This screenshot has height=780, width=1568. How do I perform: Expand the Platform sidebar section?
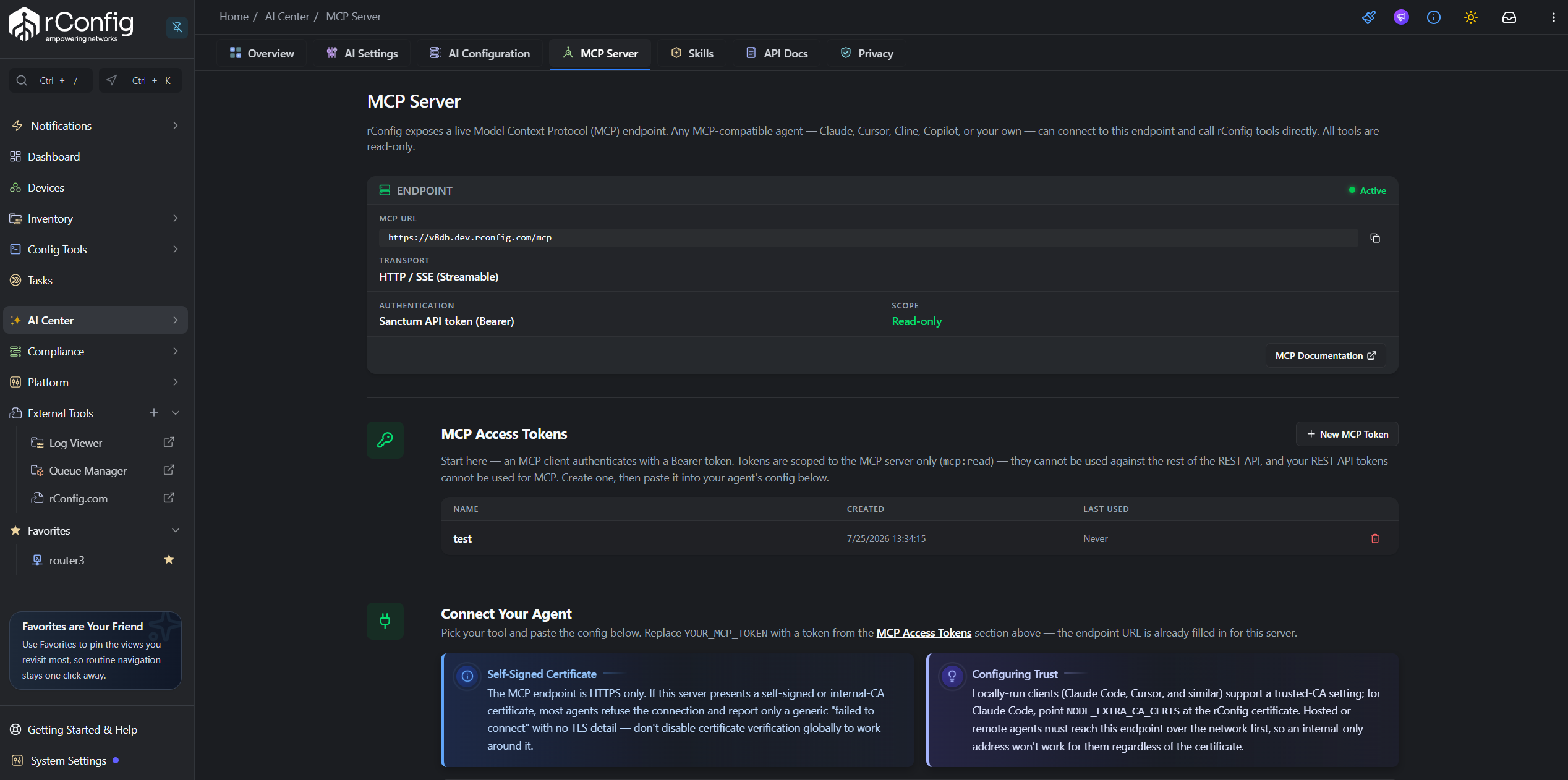click(x=95, y=382)
